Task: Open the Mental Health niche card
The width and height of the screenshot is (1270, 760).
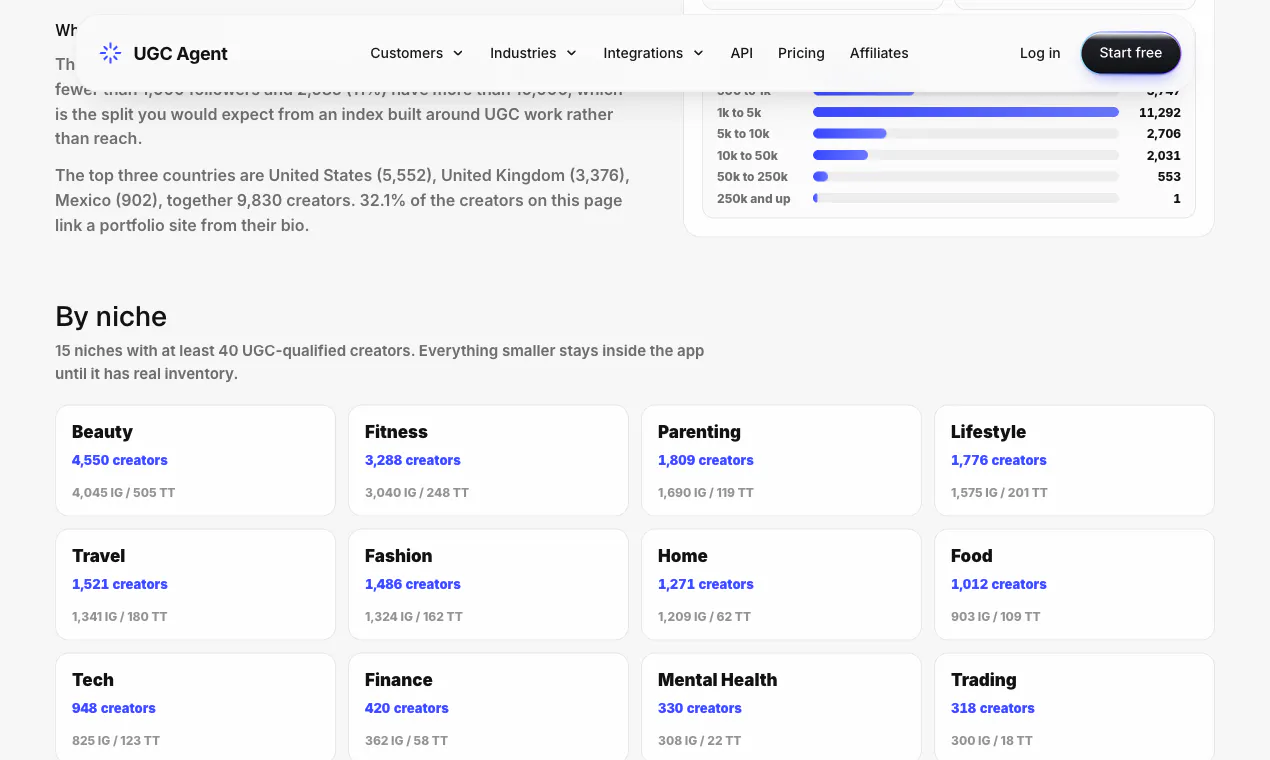Action: tap(781, 707)
